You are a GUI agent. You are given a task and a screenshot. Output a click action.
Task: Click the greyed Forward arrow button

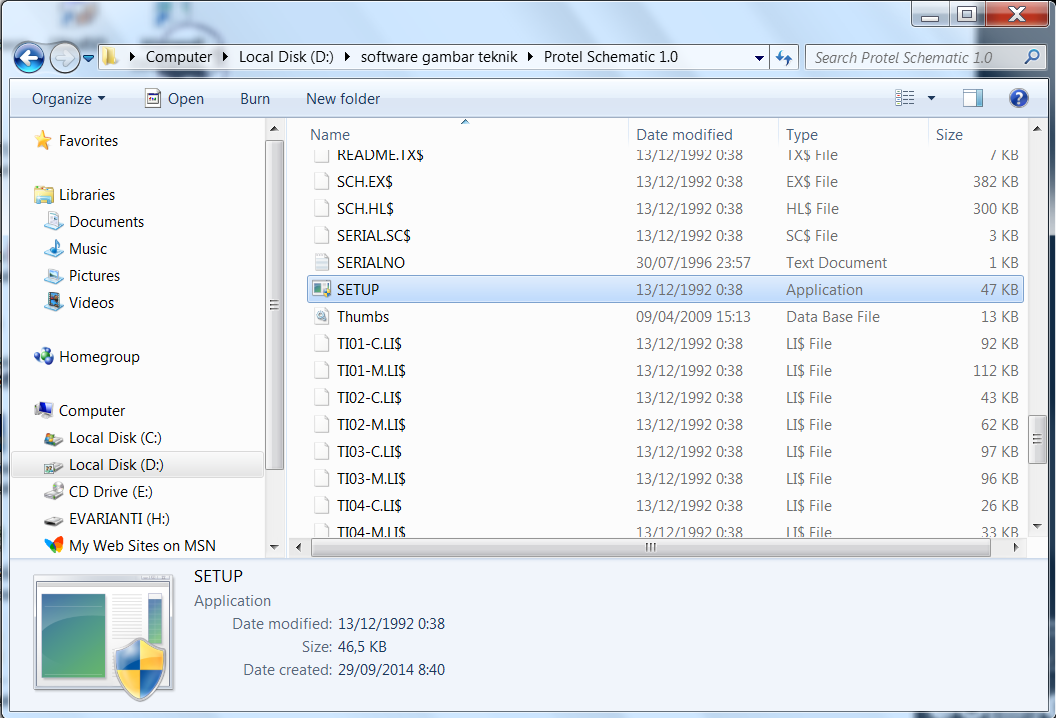point(65,58)
